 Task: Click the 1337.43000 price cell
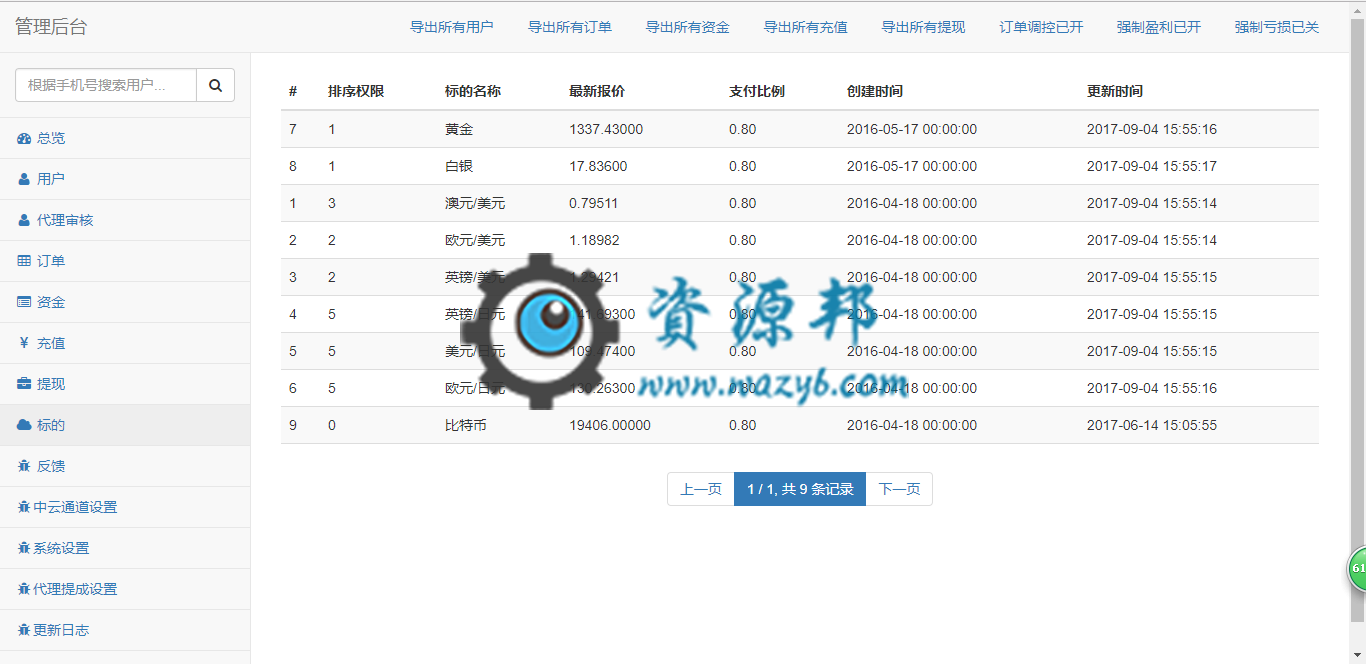(606, 129)
